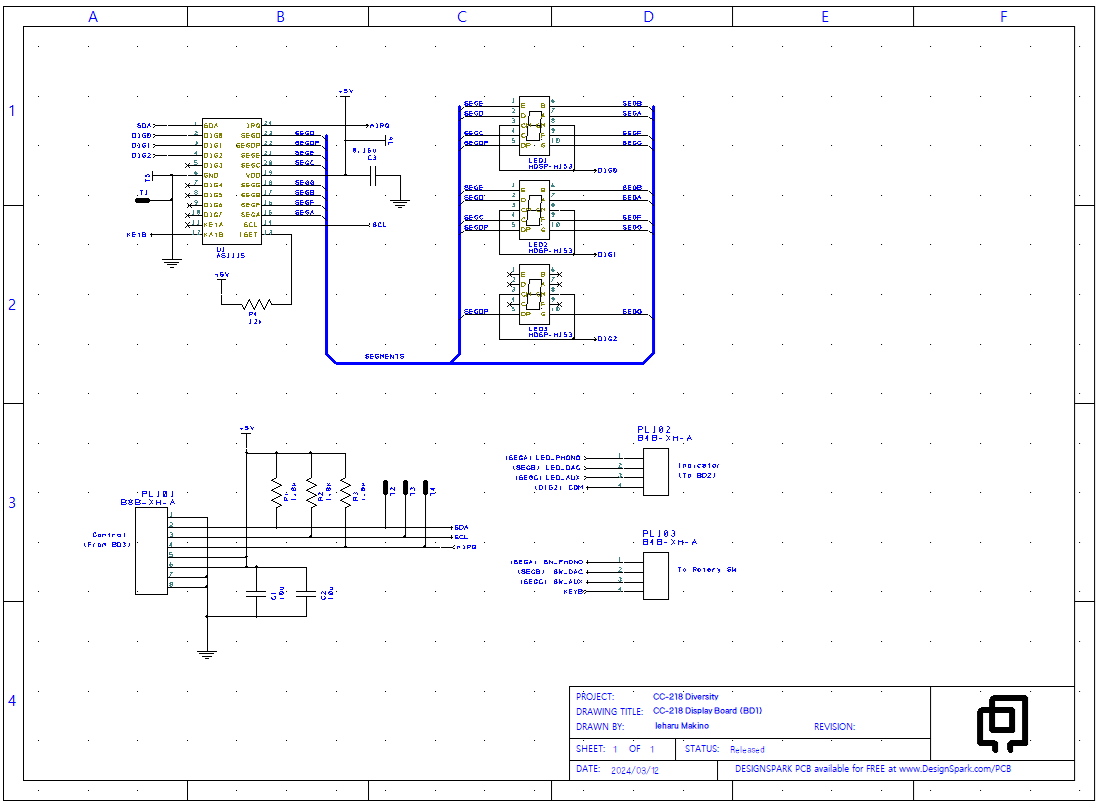Select capacitor C3 next to U1 VDD

[x=373, y=175]
